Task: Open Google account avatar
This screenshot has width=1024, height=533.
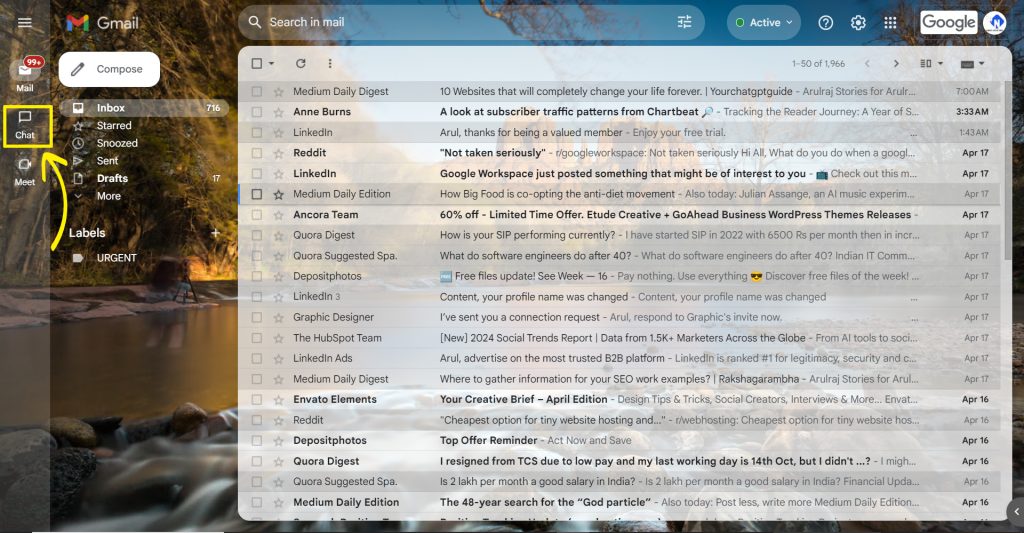Action: pyautogui.click(x=995, y=23)
